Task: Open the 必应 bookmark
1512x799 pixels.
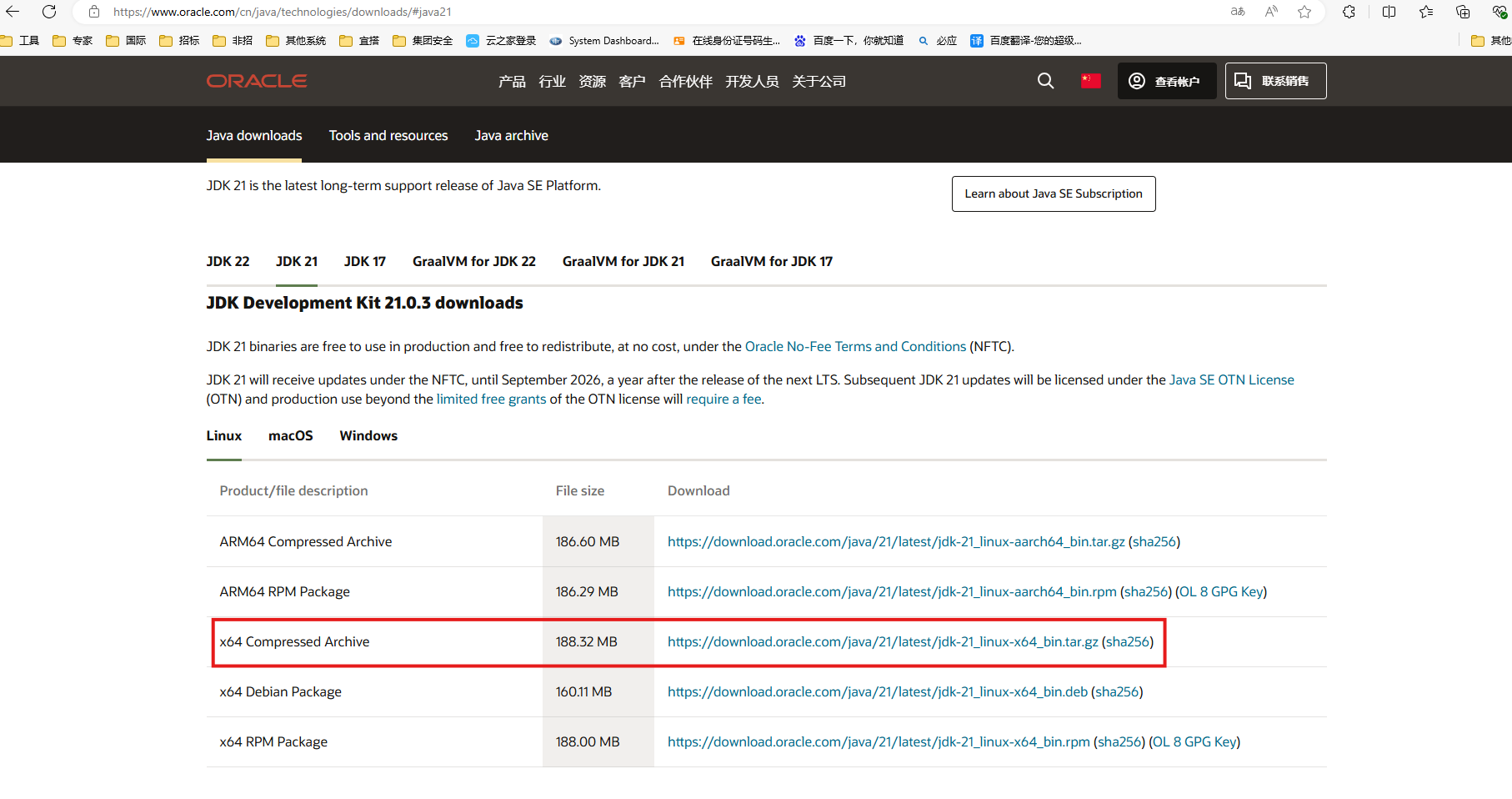Action: click(x=938, y=40)
